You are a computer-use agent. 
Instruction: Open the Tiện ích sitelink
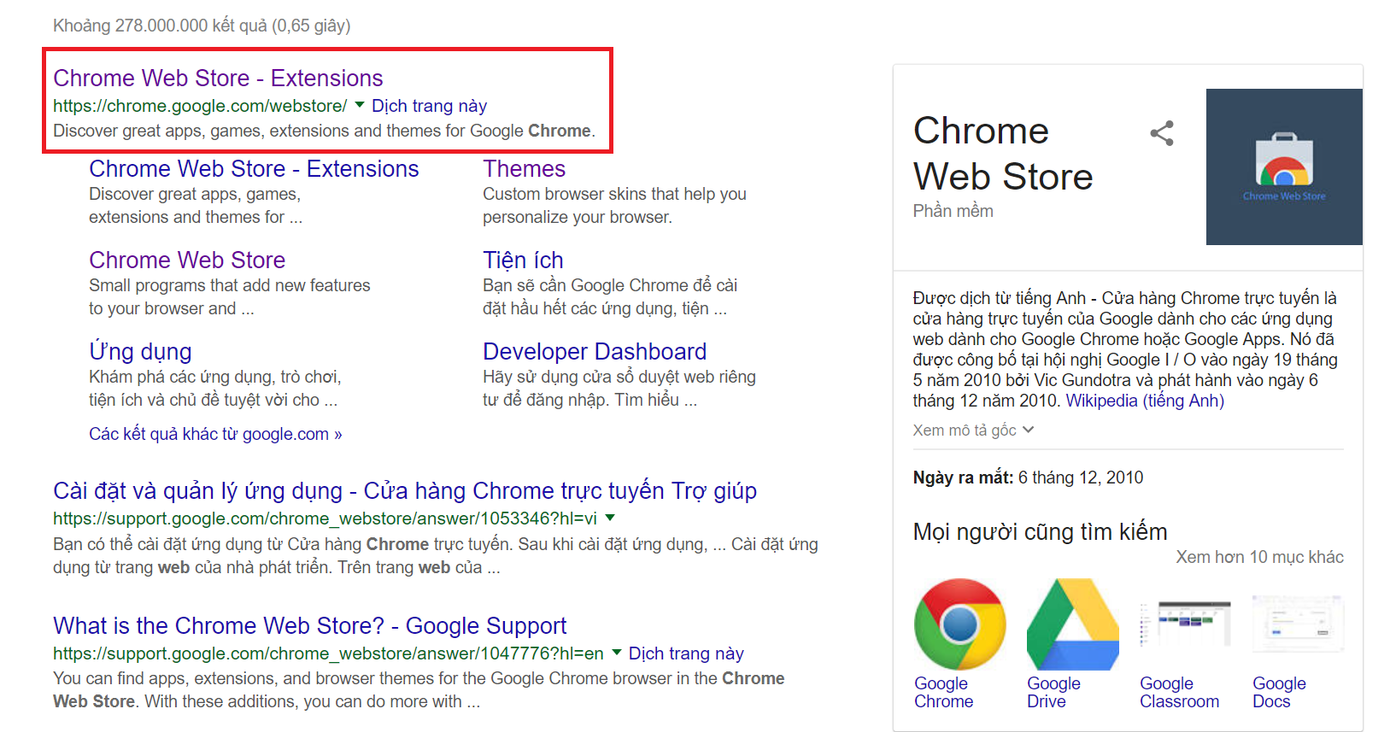(523, 260)
